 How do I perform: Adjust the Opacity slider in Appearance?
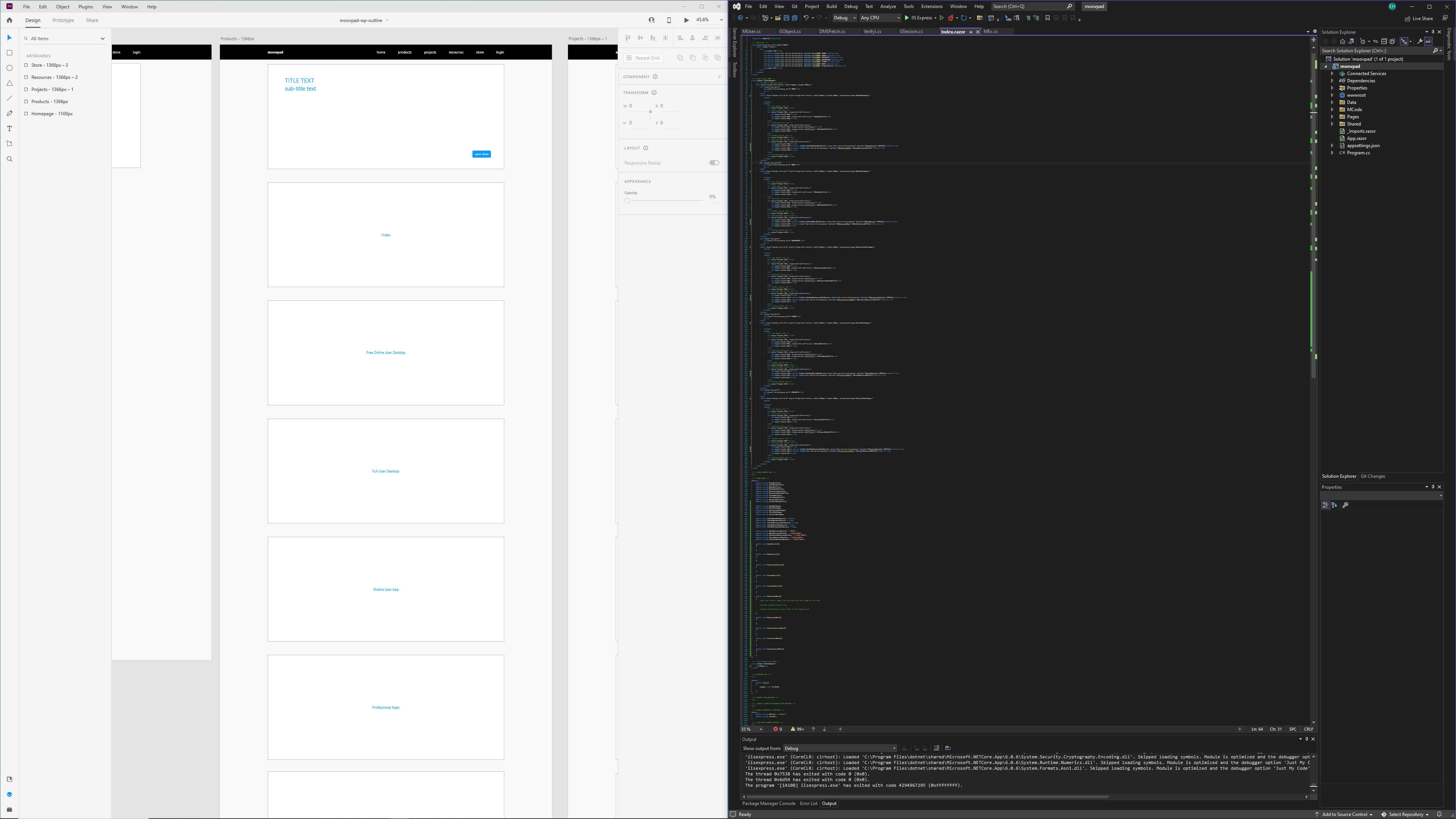[628, 201]
